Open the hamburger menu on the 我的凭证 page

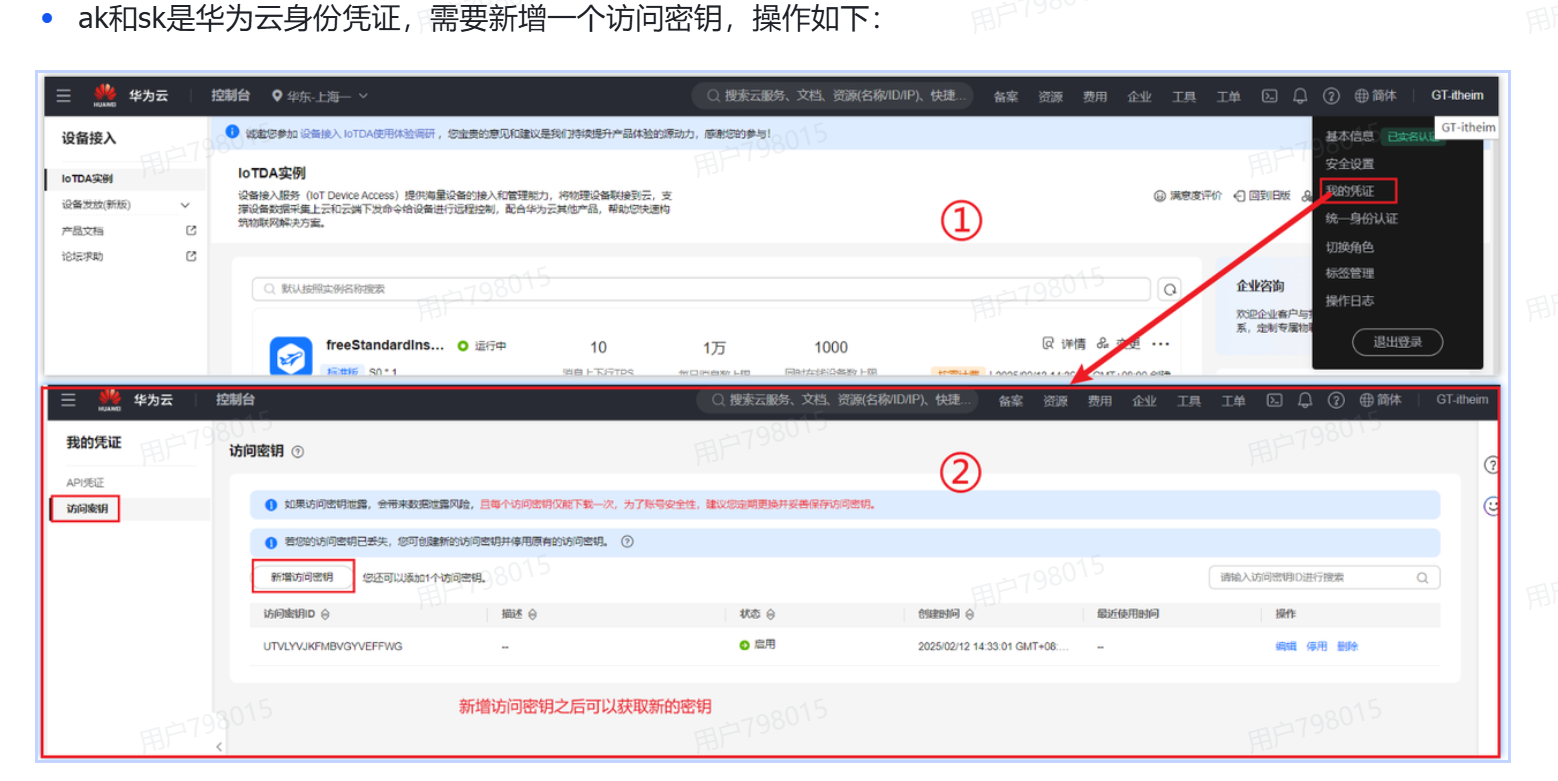point(68,400)
